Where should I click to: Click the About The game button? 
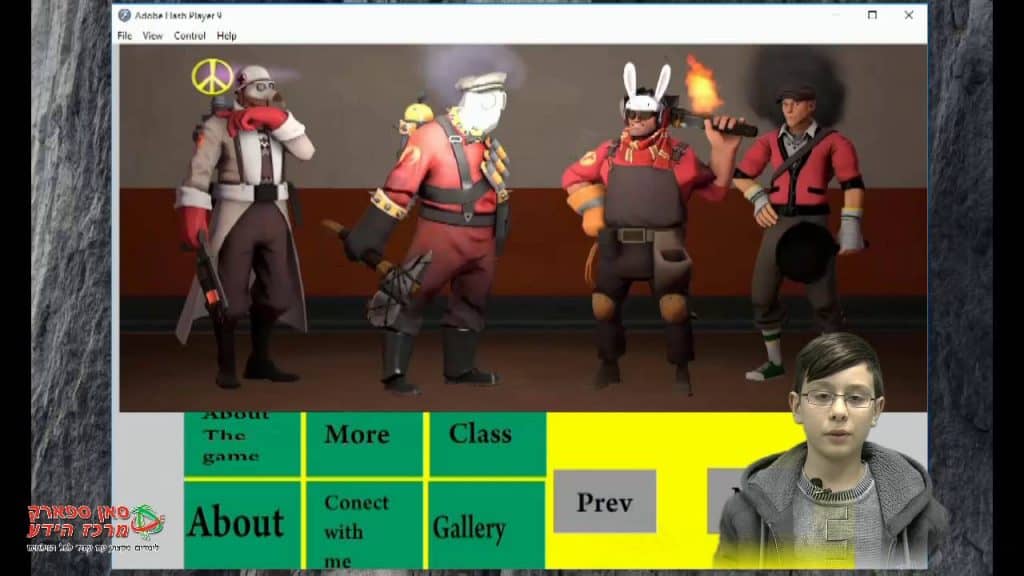point(242,443)
